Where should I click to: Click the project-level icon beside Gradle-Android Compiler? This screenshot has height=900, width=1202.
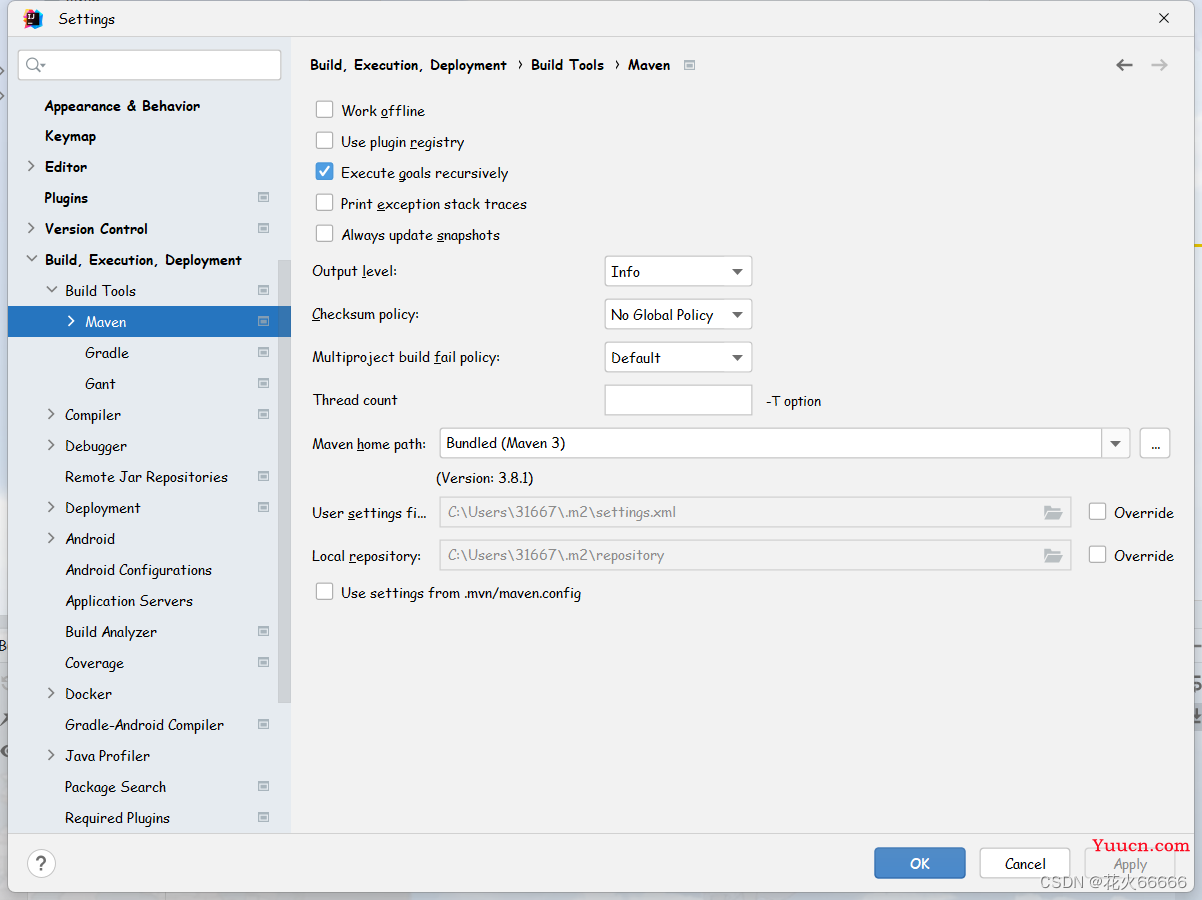pos(263,725)
